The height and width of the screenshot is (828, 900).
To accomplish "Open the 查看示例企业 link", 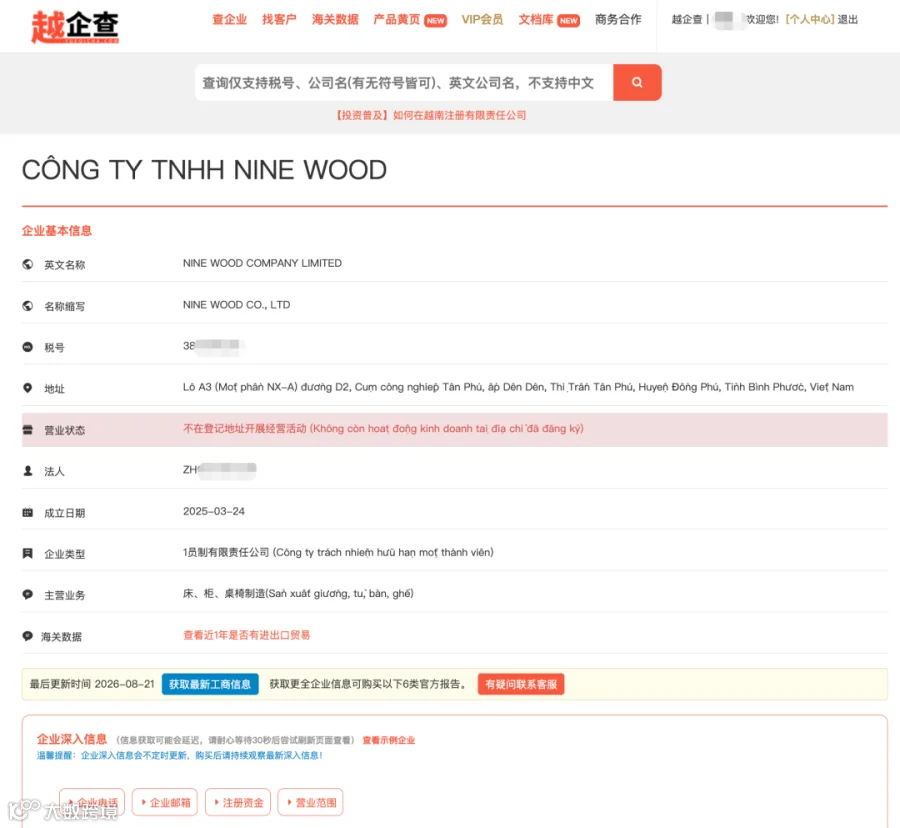I will pos(389,740).
